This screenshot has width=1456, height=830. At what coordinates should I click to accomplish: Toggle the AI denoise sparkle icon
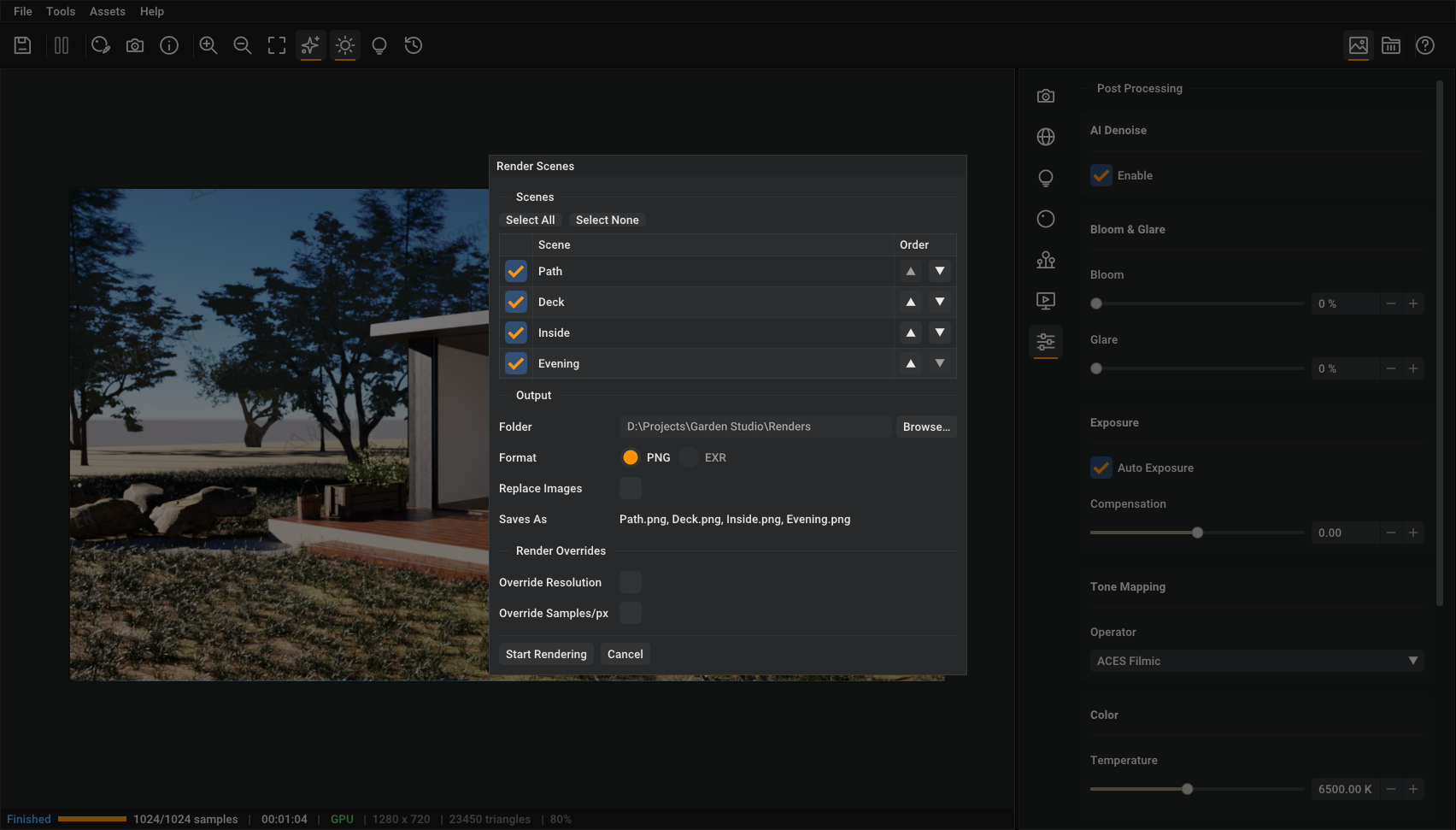tap(311, 45)
